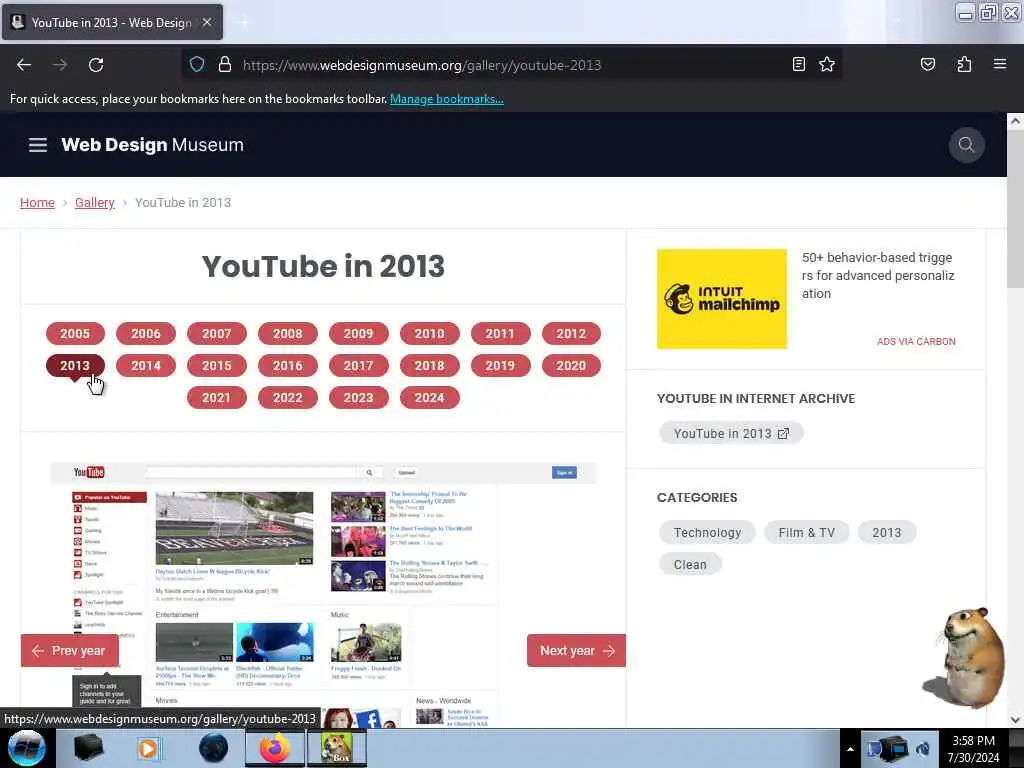This screenshot has height=768, width=1024.
Task: Close the YouTube in 2013 browser tab
Action: point(207,22)
